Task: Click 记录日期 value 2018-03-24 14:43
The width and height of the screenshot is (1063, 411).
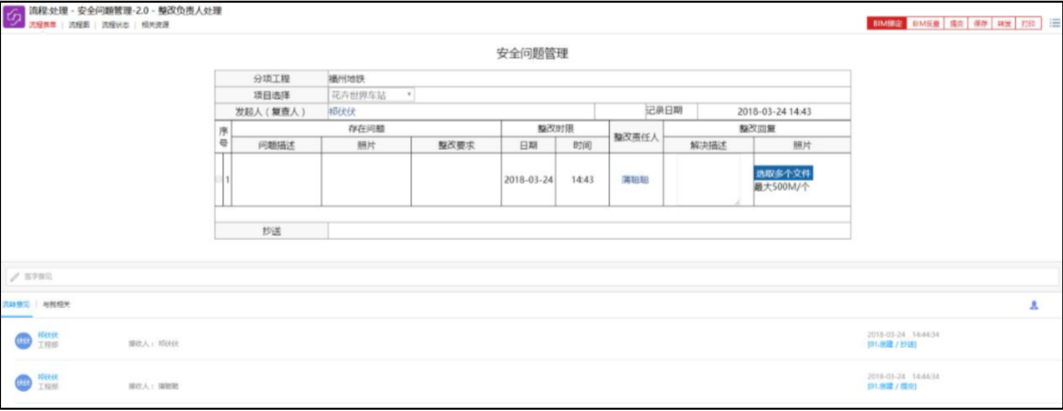Action: (x=774, y=111)
